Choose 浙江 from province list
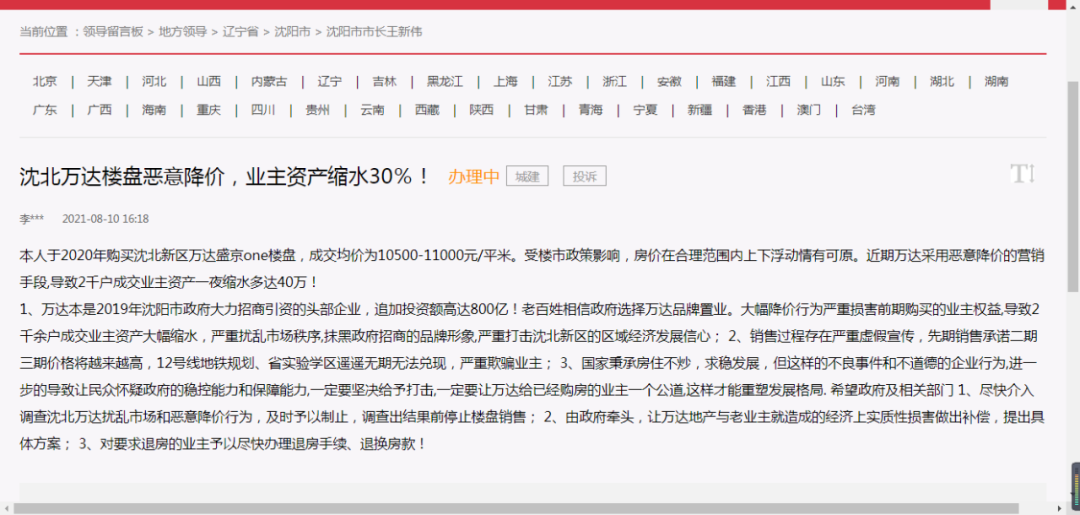 click(614, 81)
